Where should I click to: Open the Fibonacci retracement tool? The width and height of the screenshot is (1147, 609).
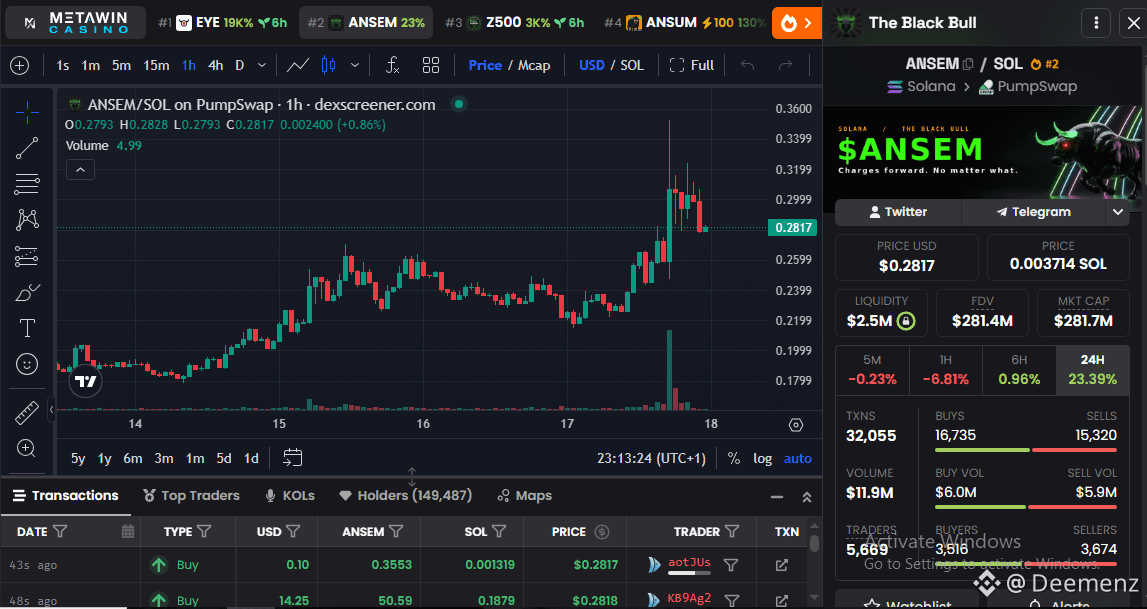[x=27, y=184]
